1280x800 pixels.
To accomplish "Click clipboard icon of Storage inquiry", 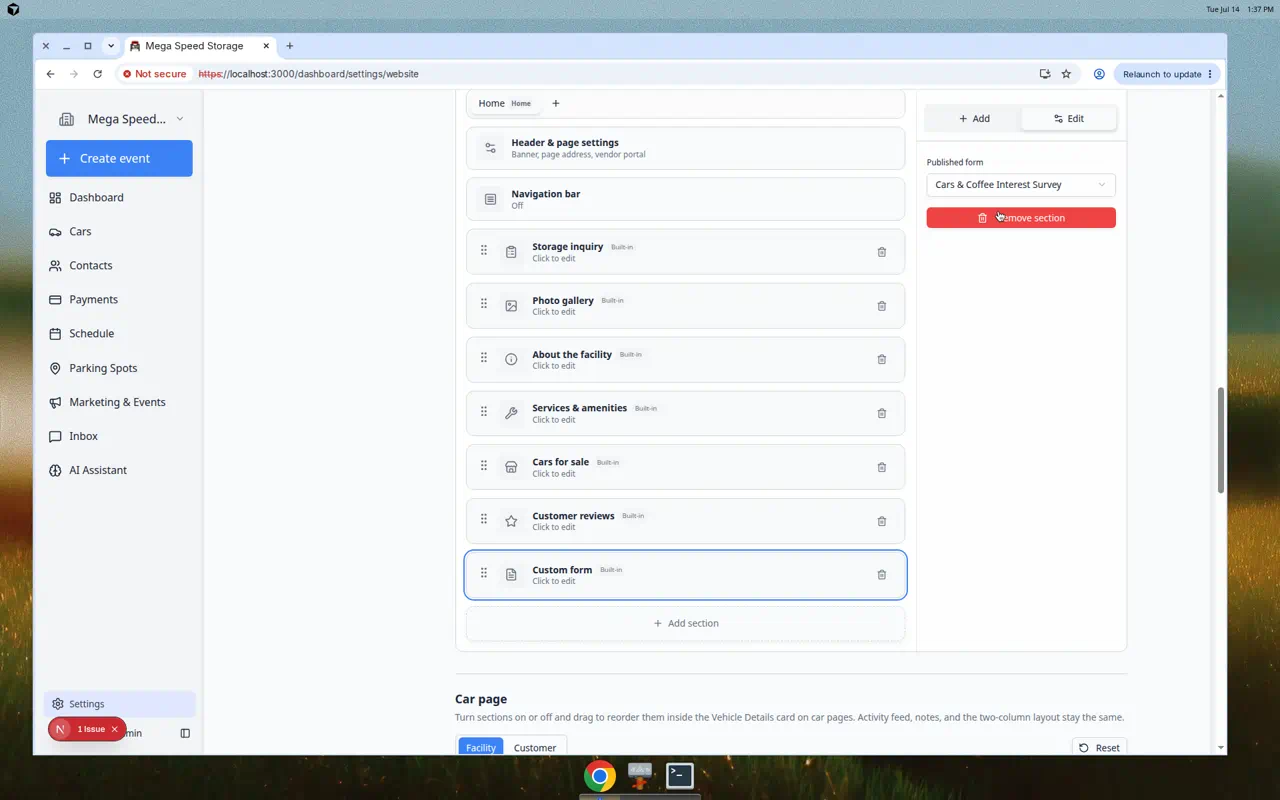I will pyautogui.click(x=511, y=252).
